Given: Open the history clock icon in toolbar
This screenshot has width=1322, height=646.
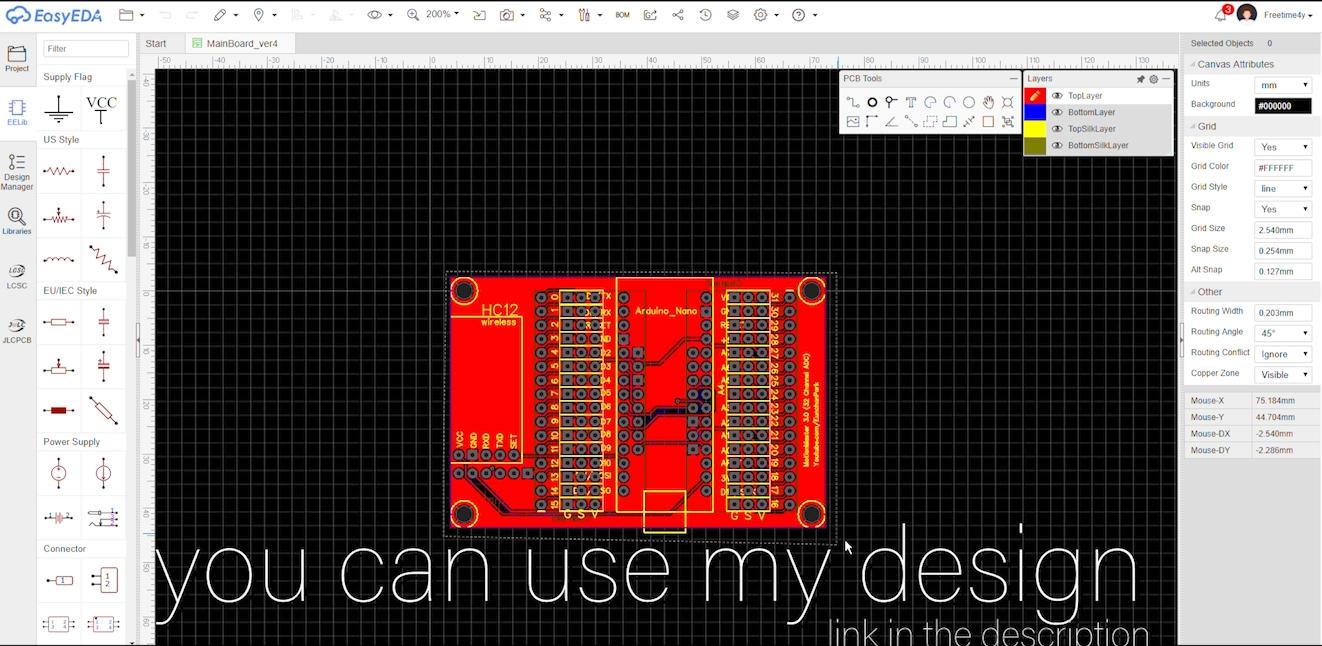Looking at the screenshot, I should [x=705, y=15].
